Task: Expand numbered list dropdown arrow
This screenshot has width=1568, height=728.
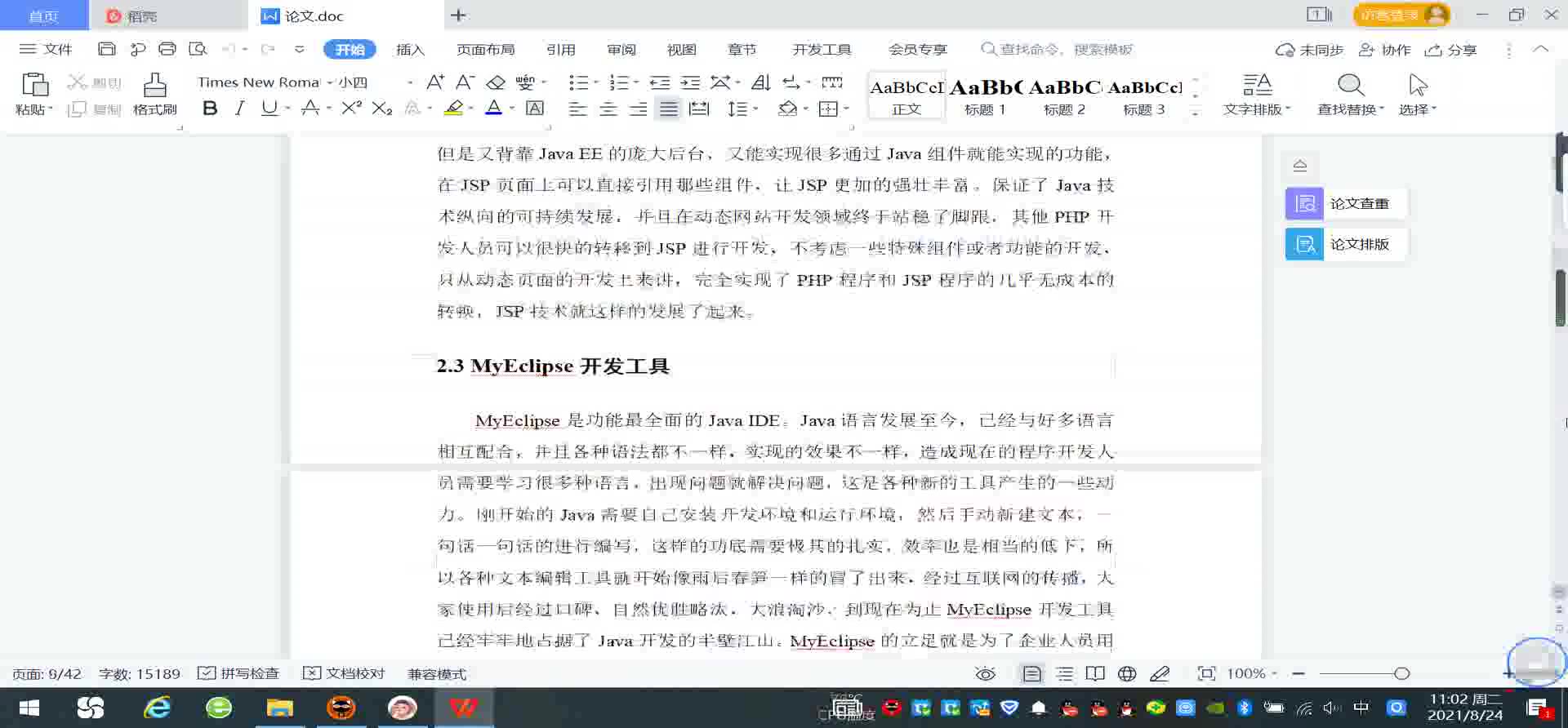Action: [x=636, y=82]
